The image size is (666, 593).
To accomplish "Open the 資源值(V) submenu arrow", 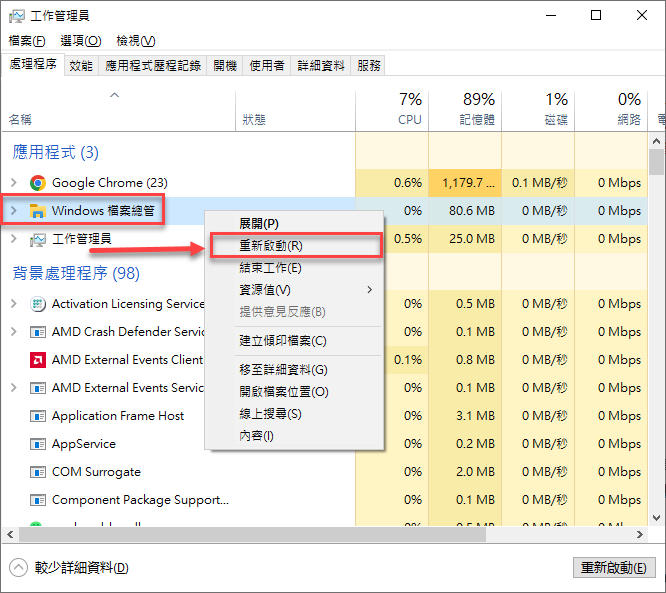I will click(x=370, y=290).
